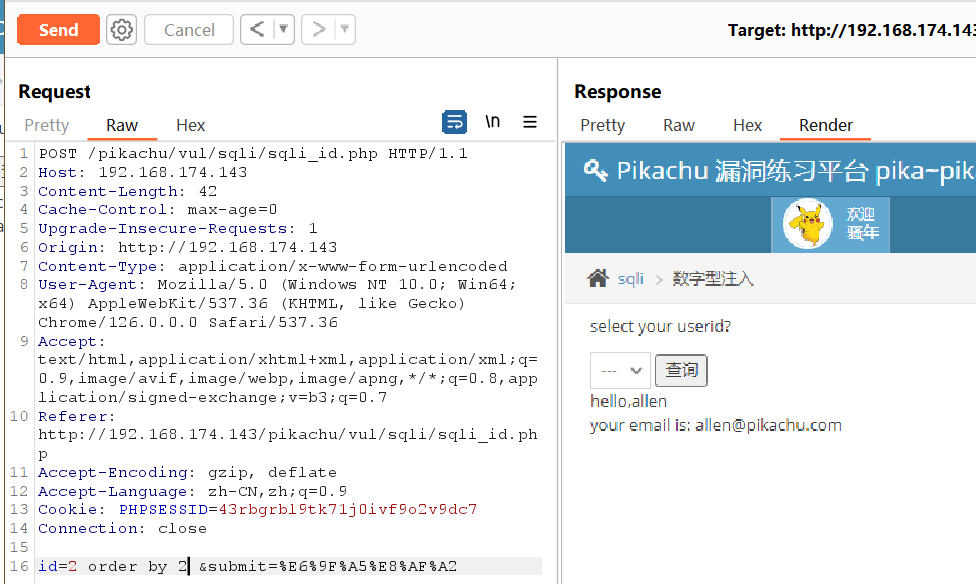Go back to previous request arrow
The width and height of the screenshot is (976, 584).
[x=257, y=29]
